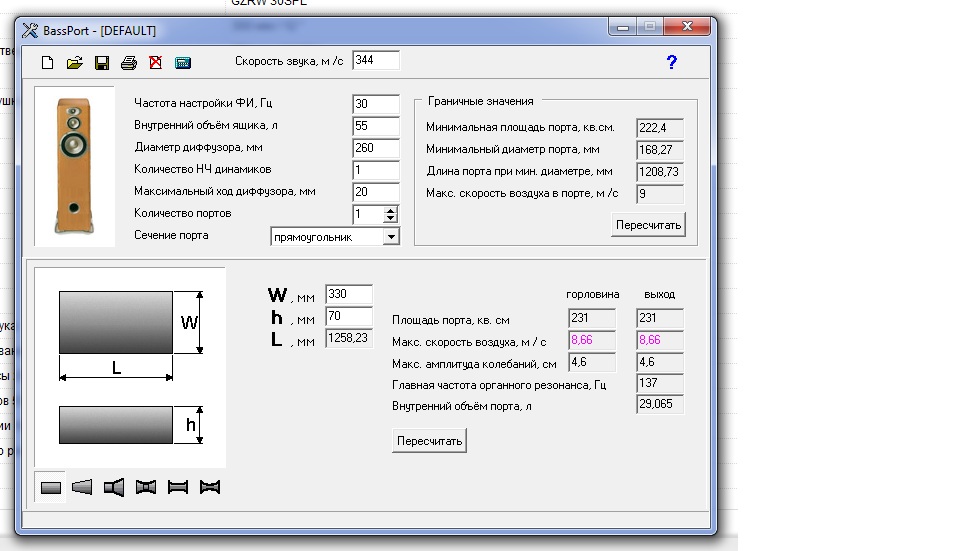
Task: Click the red crossed delete icon in toolbar
Action: click(156, 62)
